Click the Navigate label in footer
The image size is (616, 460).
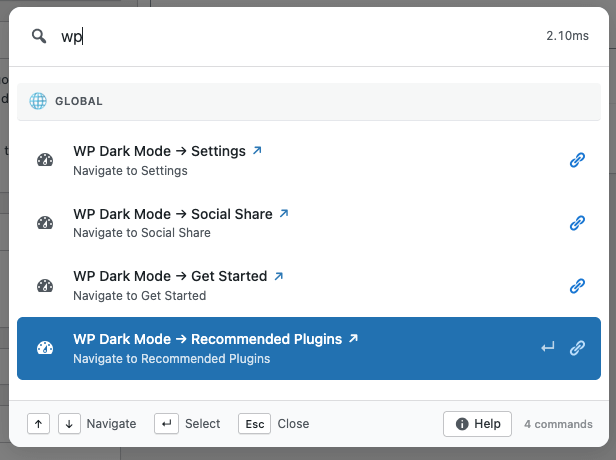click(111, 424)
